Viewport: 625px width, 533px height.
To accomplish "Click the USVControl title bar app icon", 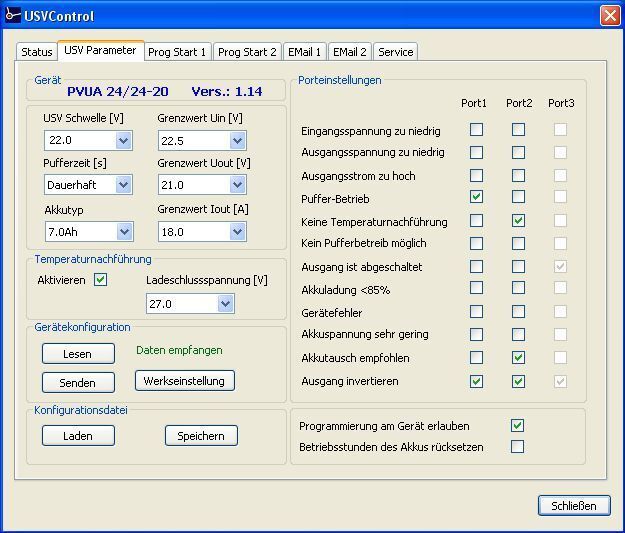I will [x=13, y=15].
